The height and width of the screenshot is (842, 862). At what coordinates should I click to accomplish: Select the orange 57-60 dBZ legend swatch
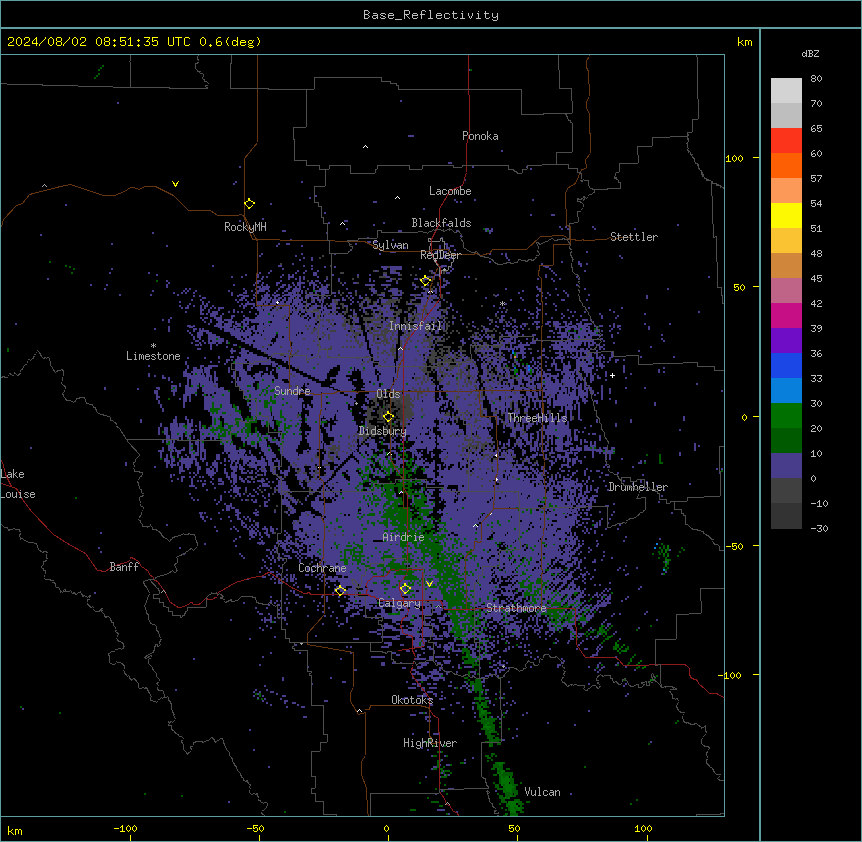click(786, 165)
